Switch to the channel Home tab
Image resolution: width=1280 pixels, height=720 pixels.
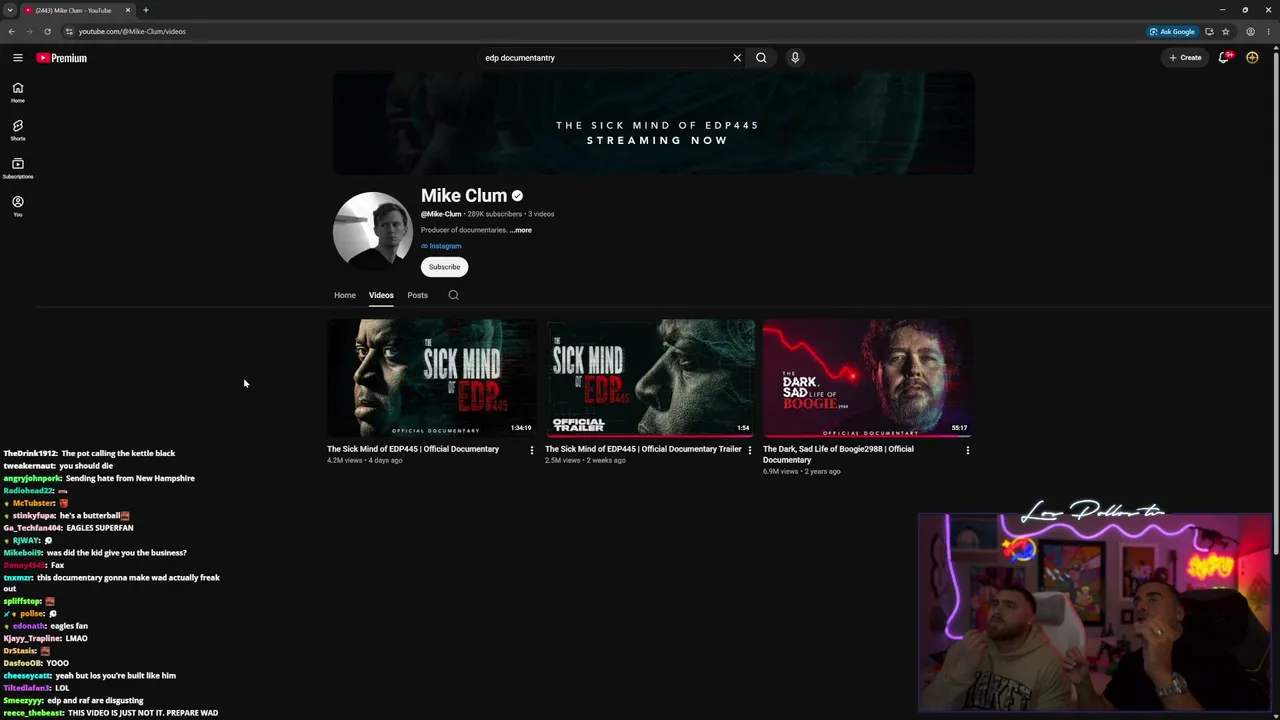click(x=344, y=295)
